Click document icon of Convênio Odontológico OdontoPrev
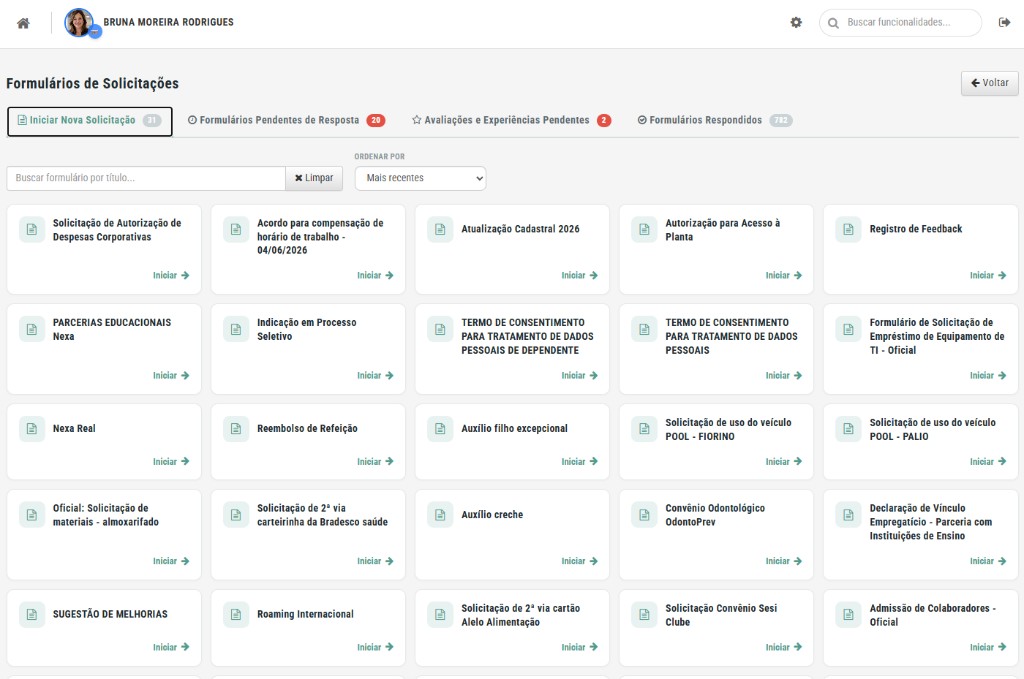This screenshot has width=1024, height=679. pyautogui.click(x=644, y=515)
